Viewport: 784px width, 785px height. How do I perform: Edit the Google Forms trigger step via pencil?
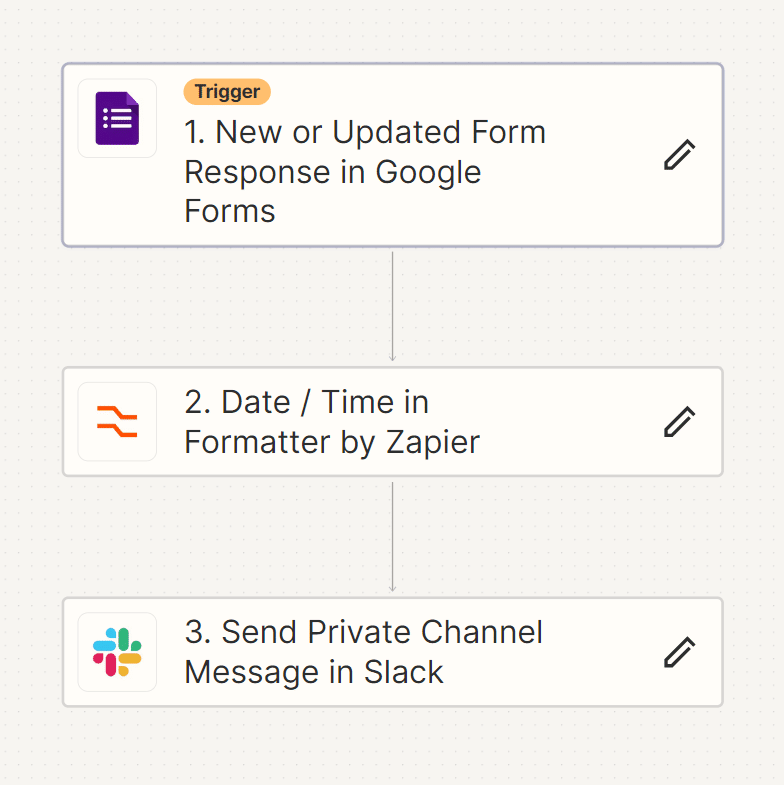[679, 155]
